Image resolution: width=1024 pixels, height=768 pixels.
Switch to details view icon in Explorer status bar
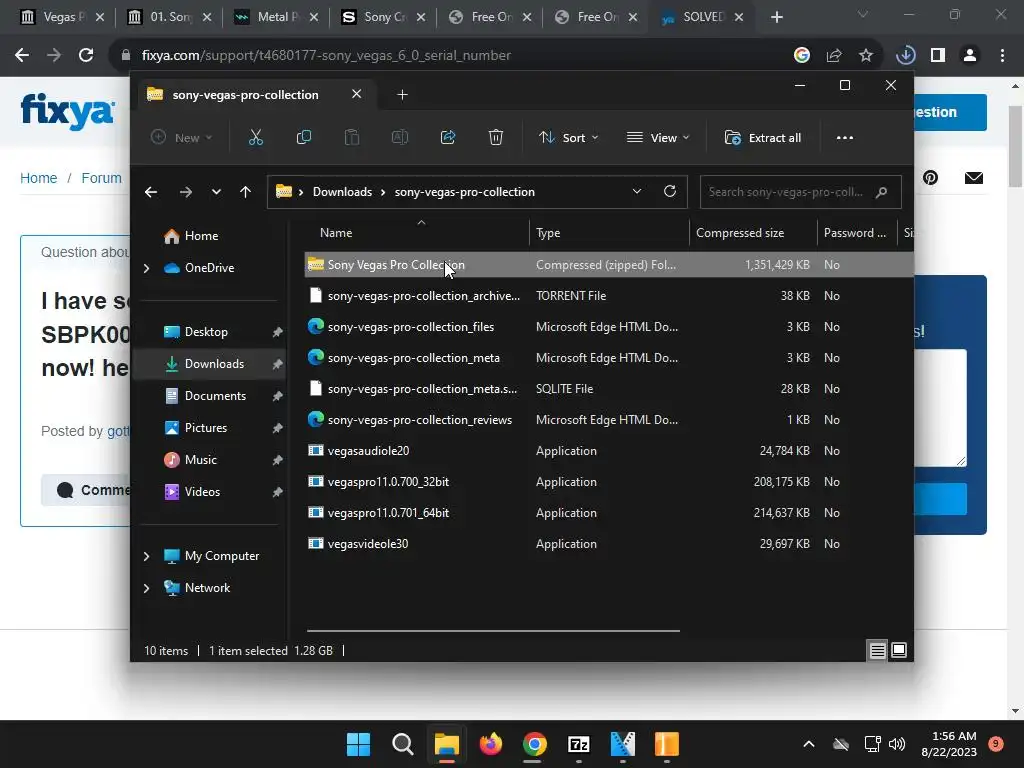(878, 650)
